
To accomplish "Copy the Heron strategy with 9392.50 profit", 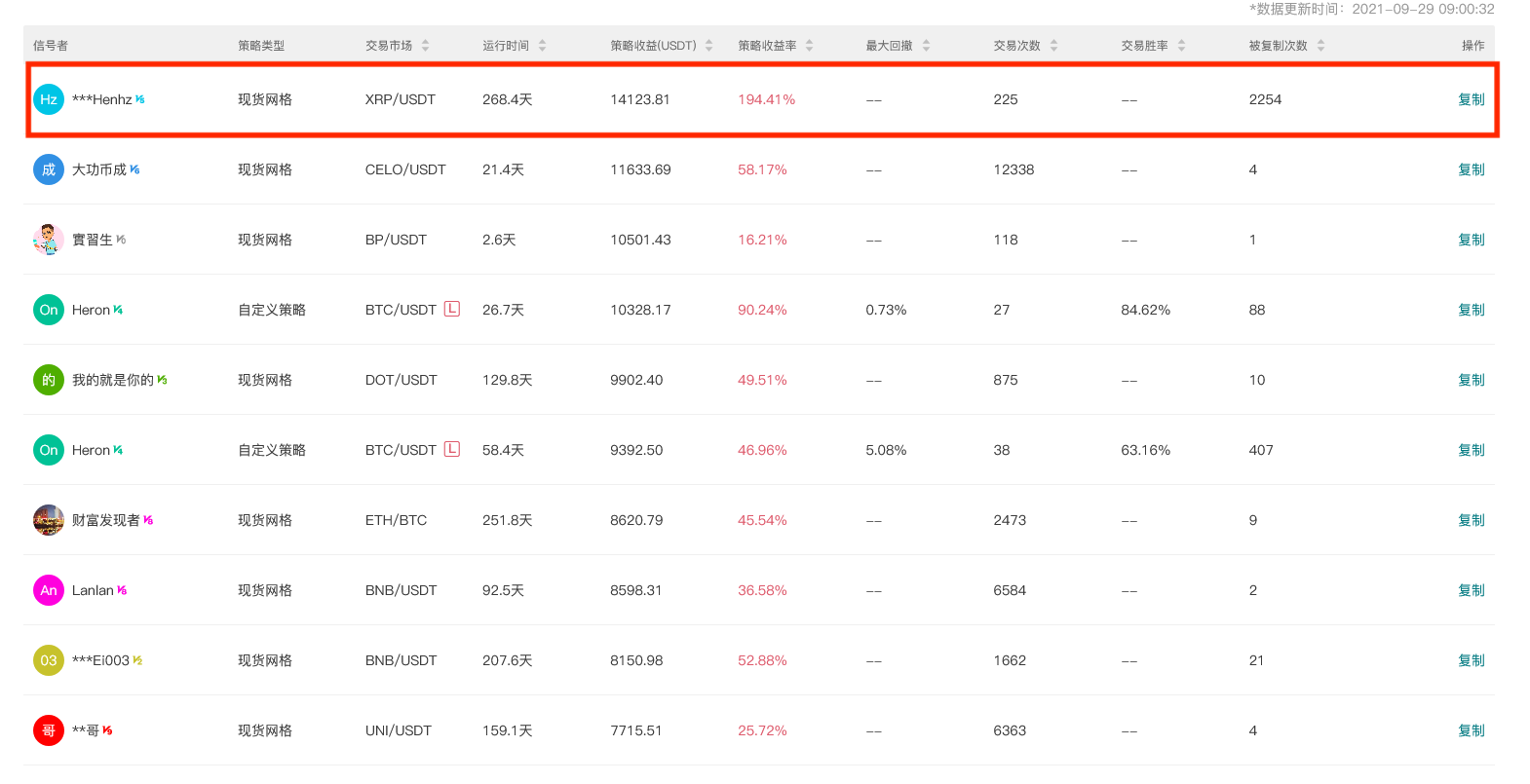I will pyautogui.click(x=1472, y=450).
